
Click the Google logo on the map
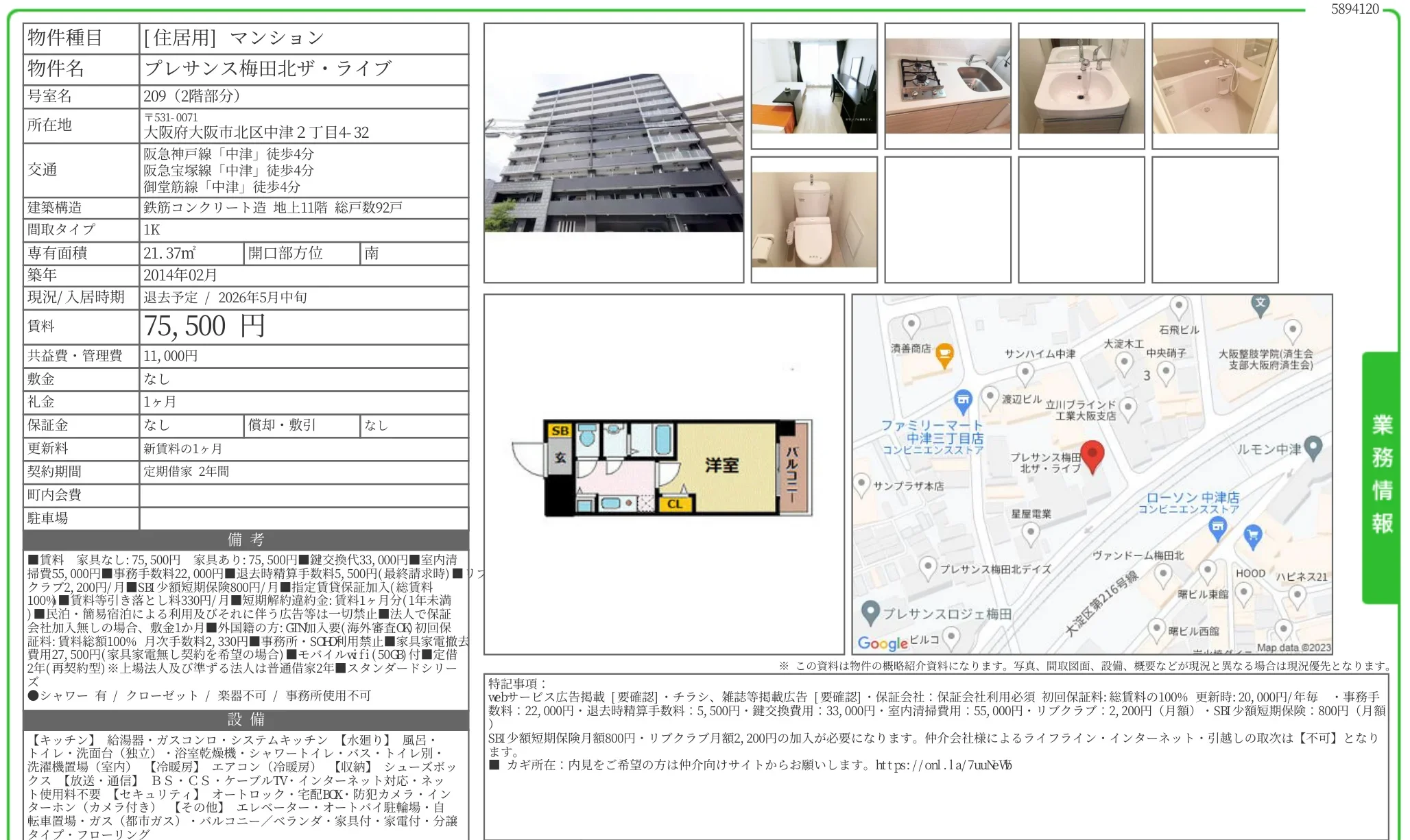tap(883, 643)
